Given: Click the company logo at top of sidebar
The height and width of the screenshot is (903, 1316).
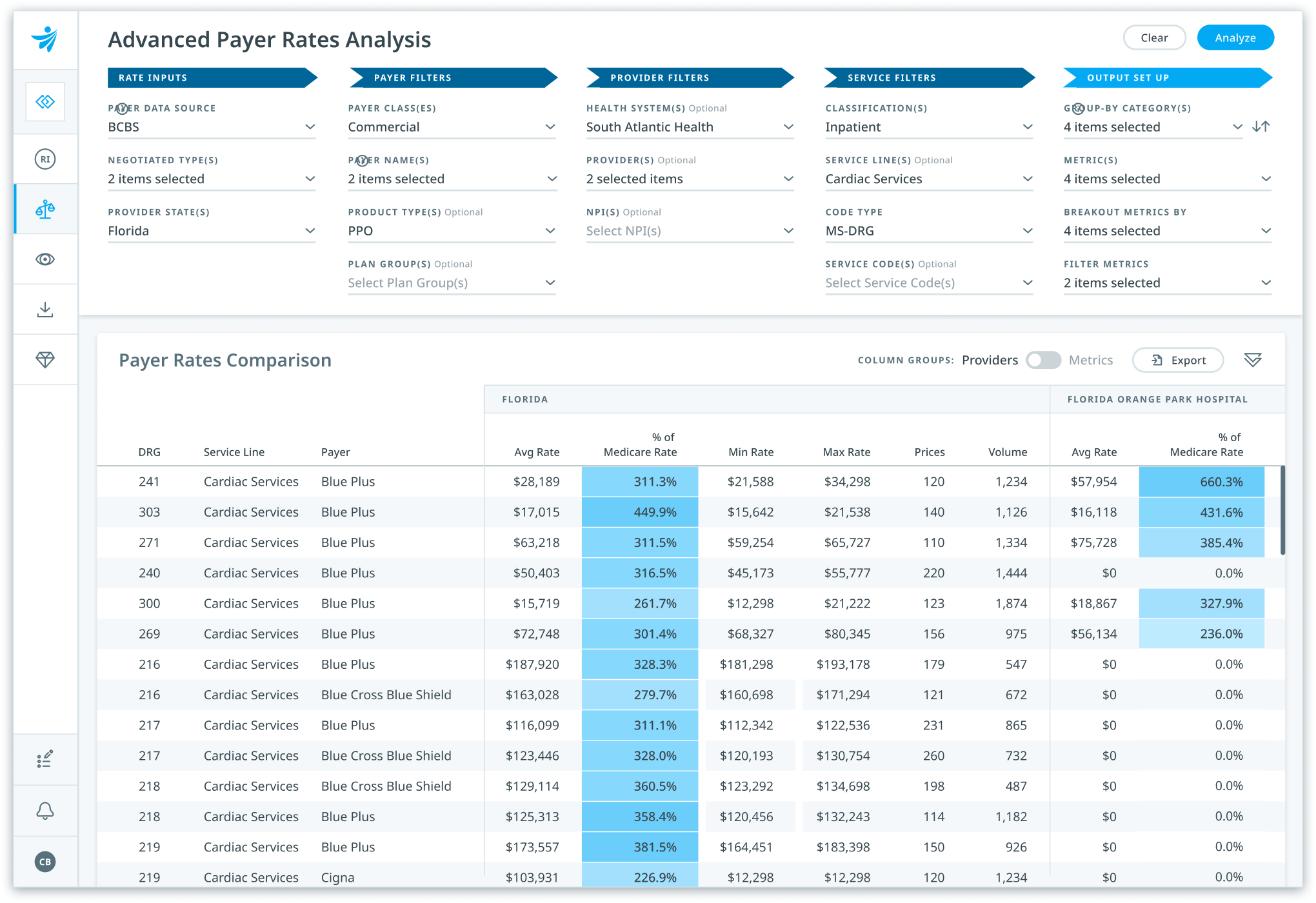Looking at the screenshot, I should point(45,39).
